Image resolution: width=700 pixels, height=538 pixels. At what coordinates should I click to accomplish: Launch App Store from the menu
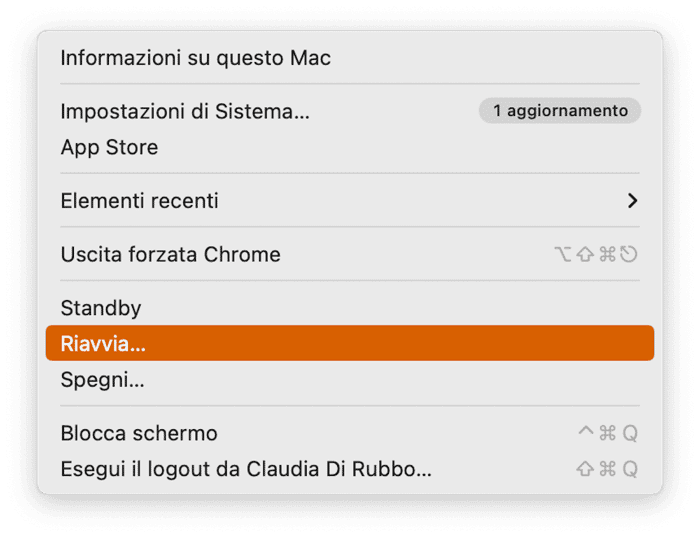coord(350,147)
